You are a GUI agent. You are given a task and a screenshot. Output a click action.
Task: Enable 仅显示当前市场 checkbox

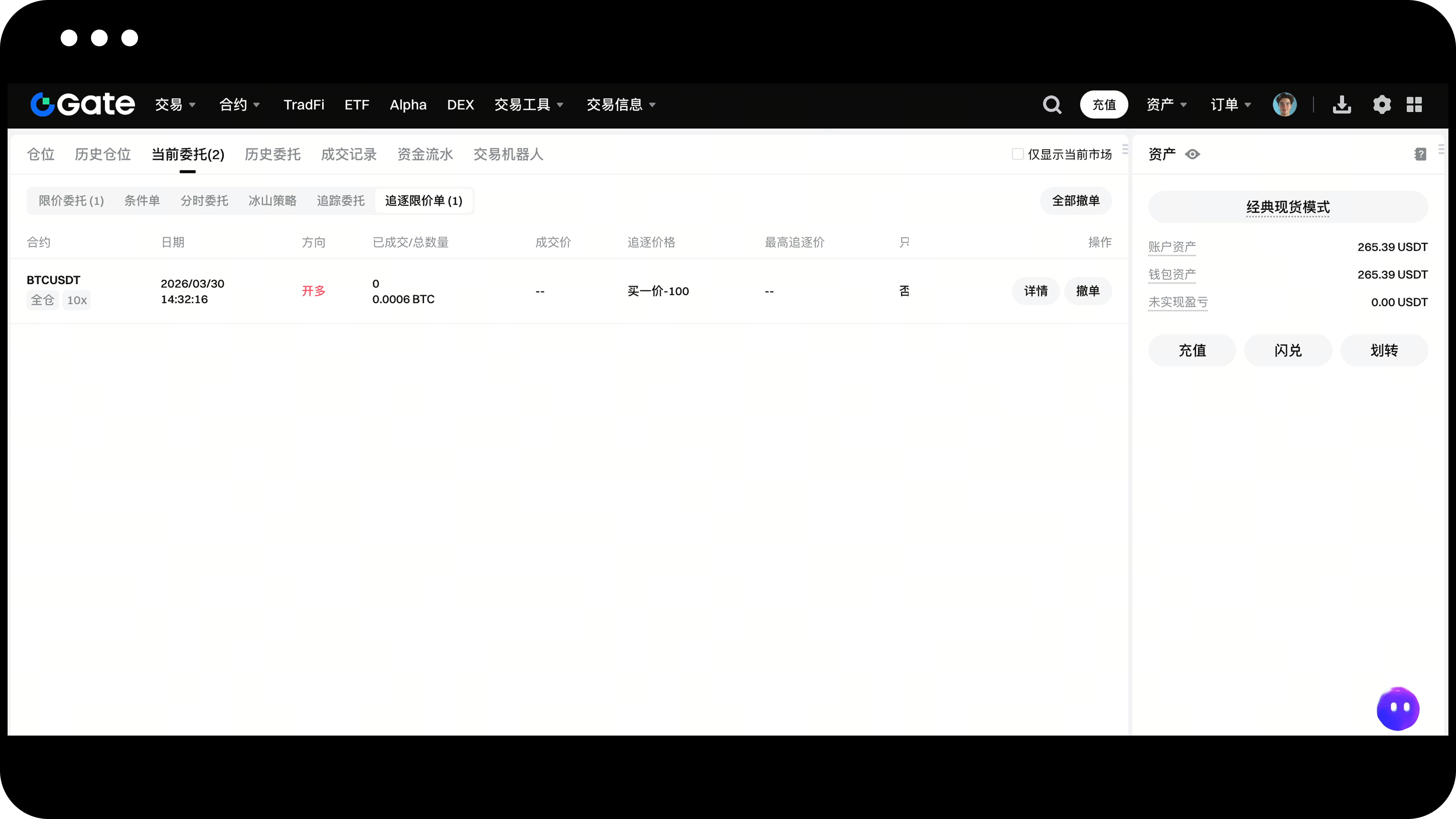click(x=1017, y=154)
